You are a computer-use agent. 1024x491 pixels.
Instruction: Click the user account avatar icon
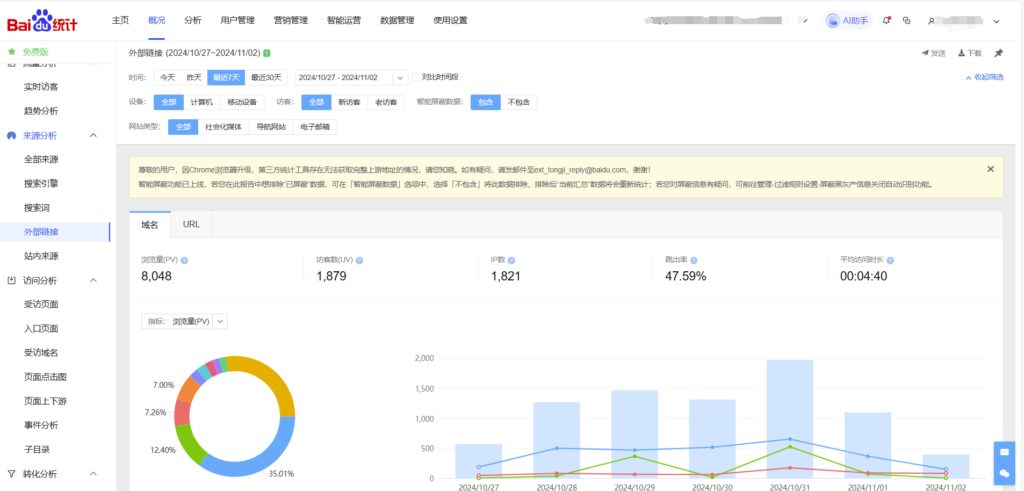[x=931, y=21]
